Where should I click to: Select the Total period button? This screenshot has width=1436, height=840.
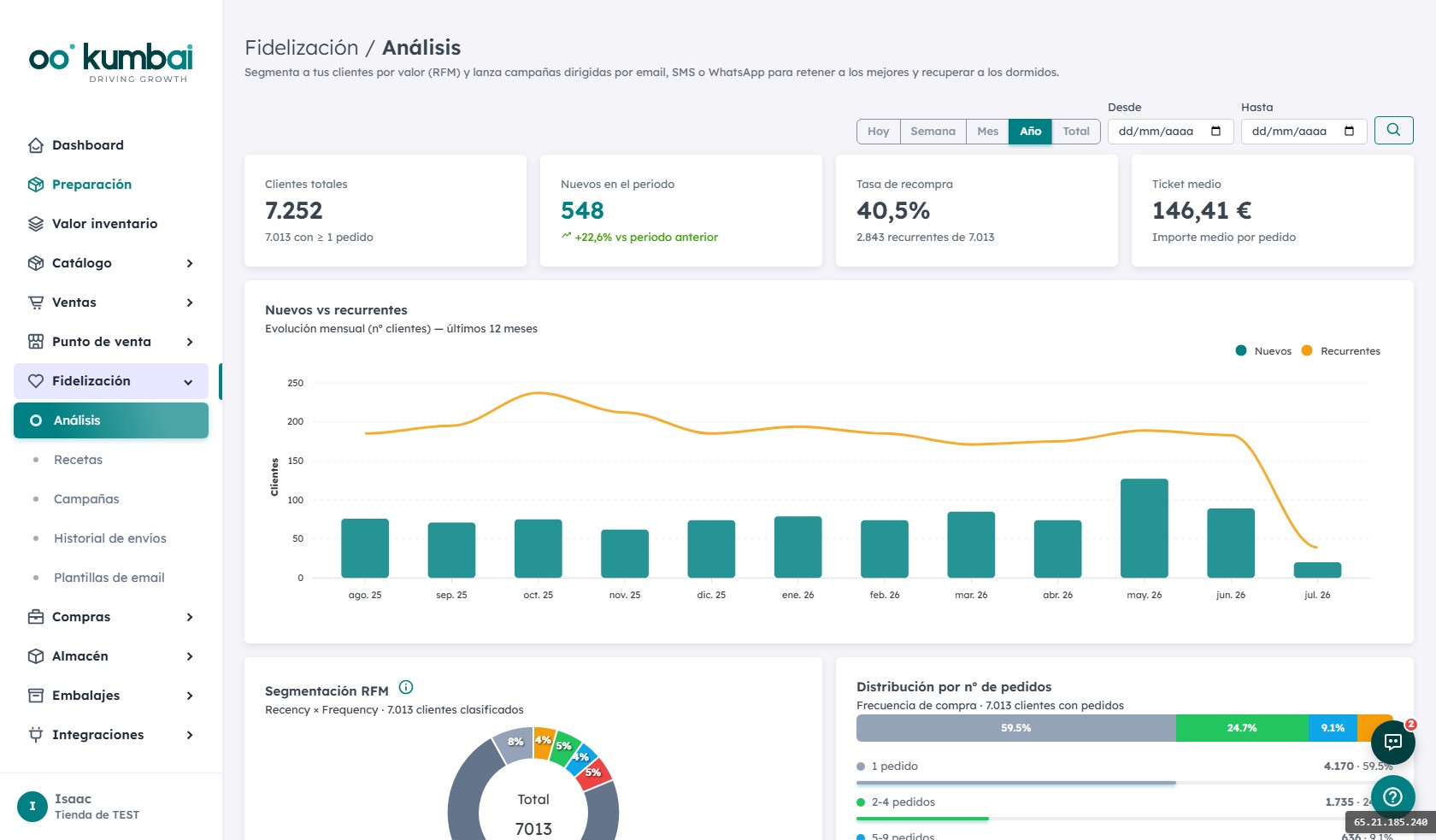1076,131
